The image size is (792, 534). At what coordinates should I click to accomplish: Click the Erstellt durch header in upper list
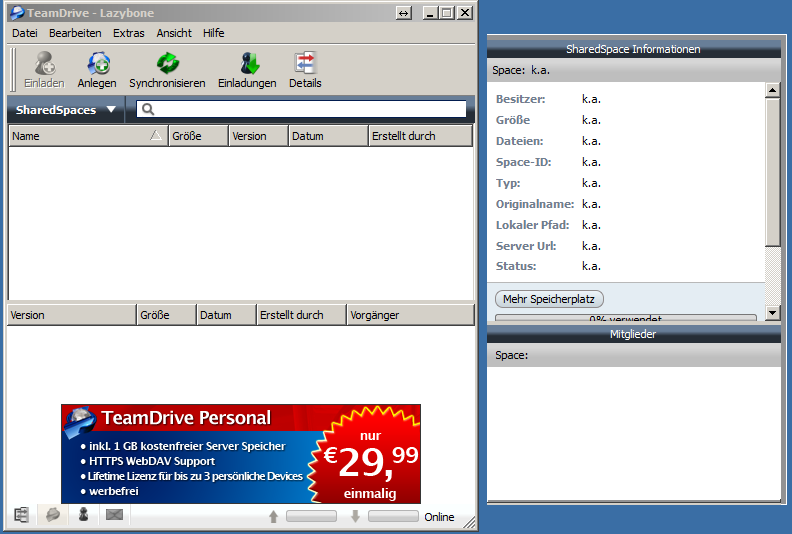click(421, 136)
